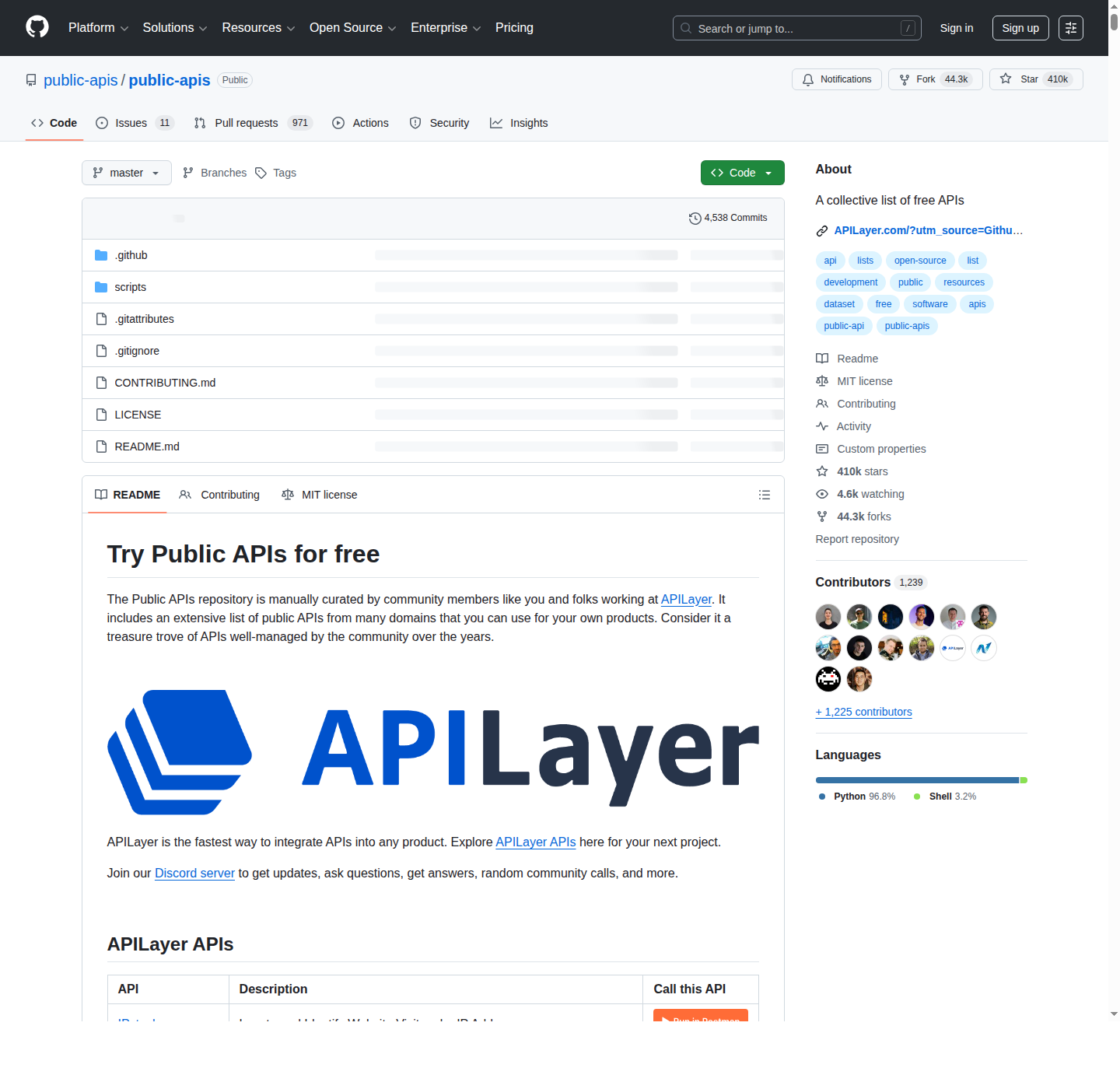The height and width of the screenshot is (1089, 1120).
Task: Open the notifications bell icon
Action: pyautogui.click(x=808, y=79)
